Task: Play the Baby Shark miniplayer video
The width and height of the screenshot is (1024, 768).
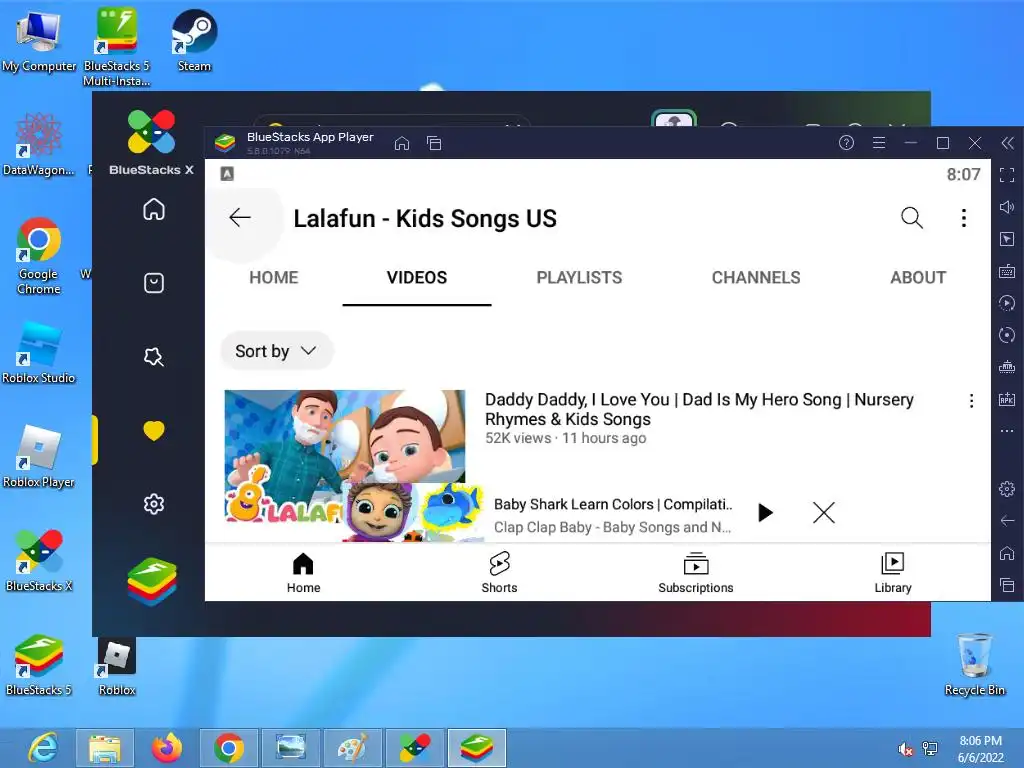Action: (765, 513)
